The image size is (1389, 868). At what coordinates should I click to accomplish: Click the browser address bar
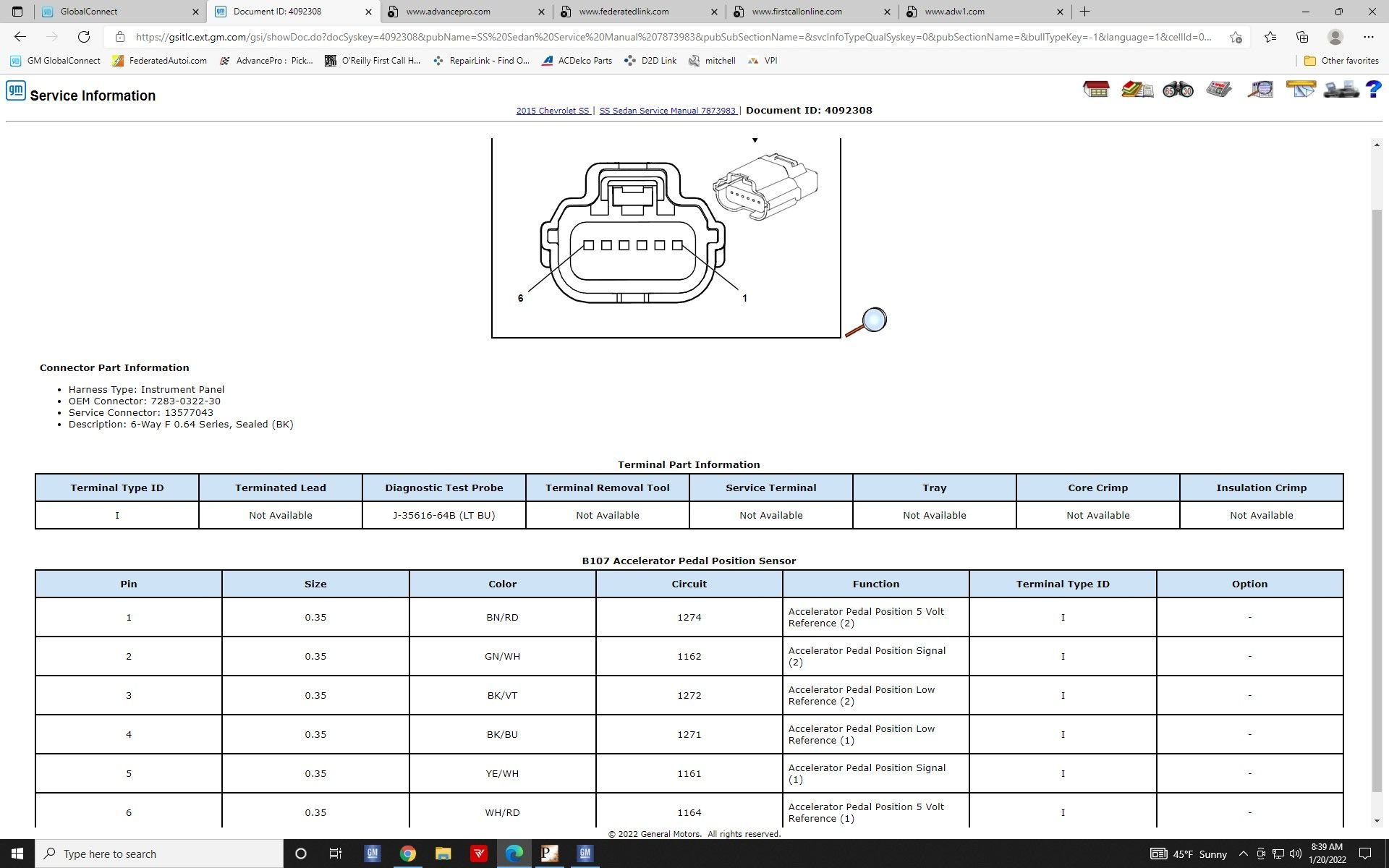pyautogui.click(x=673, y=37)
